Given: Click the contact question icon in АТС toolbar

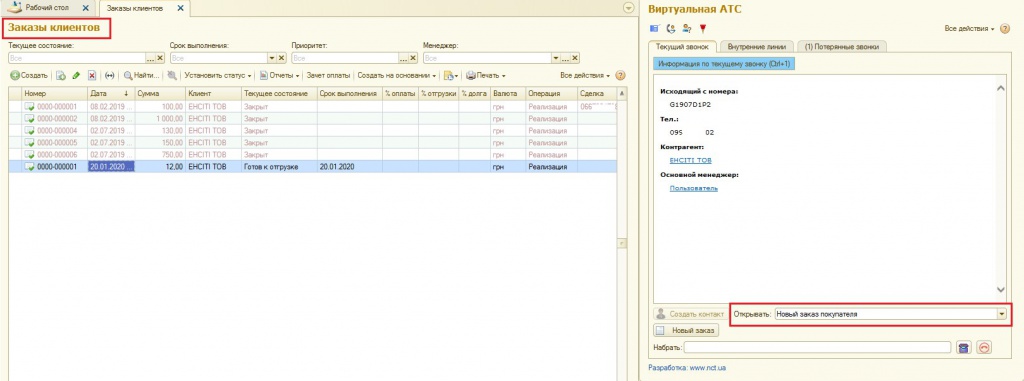Looking at the screenshot, I should tap(687, 28).
